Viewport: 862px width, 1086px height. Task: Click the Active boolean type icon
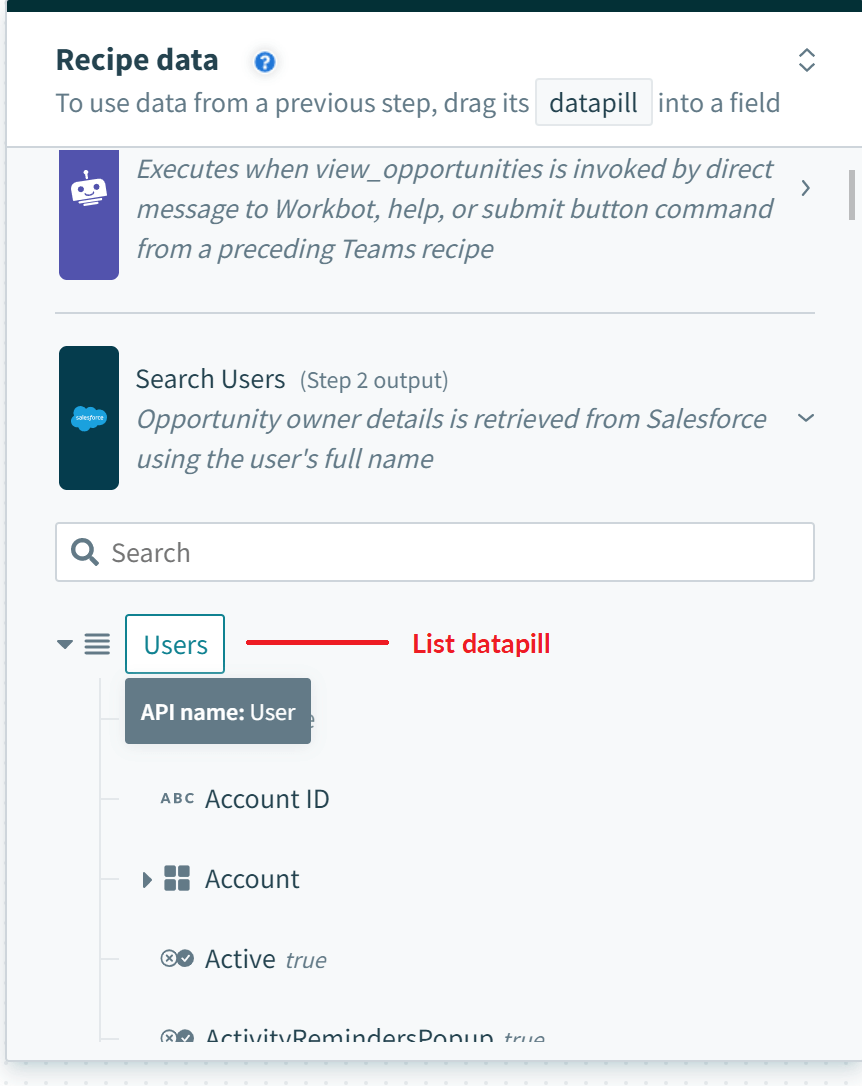177,959
